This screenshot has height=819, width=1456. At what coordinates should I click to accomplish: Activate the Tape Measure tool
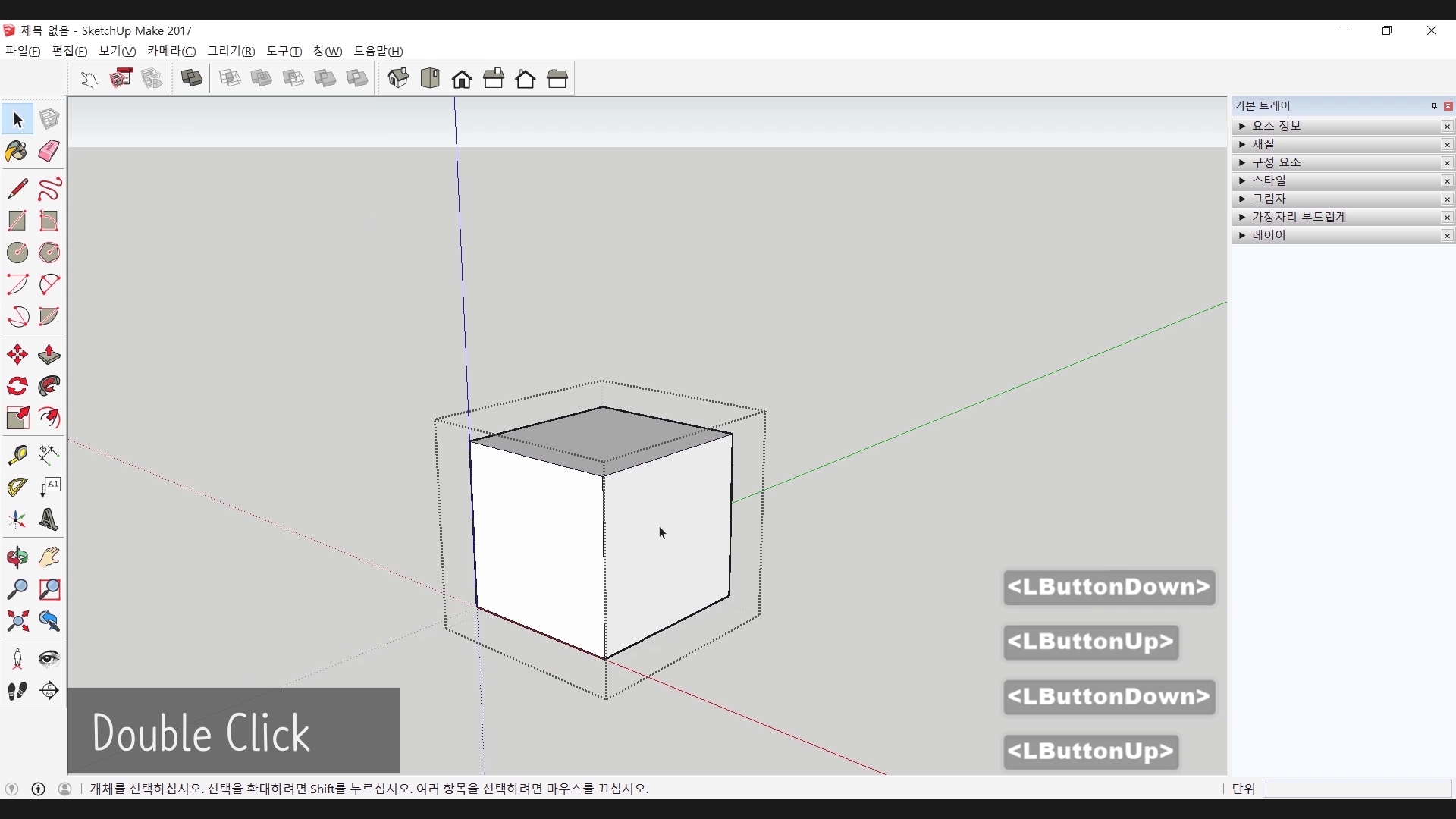coord(17,455)
